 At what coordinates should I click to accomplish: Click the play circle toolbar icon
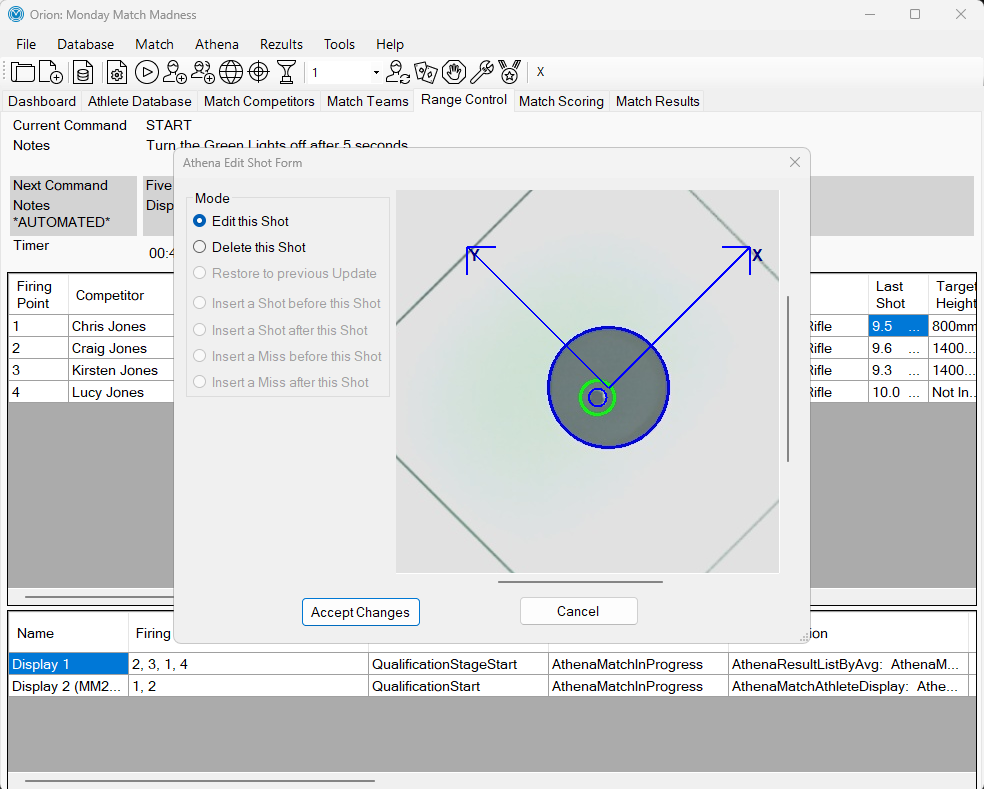tap(146, 72)
